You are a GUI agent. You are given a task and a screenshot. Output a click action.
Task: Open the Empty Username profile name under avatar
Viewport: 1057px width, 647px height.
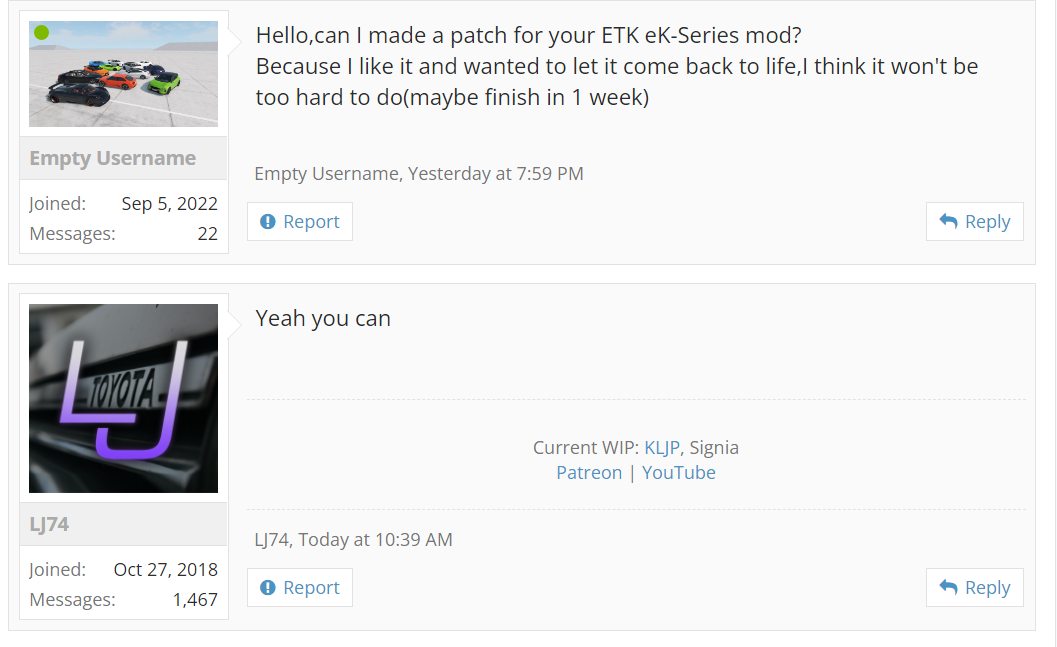coord(113,158)
